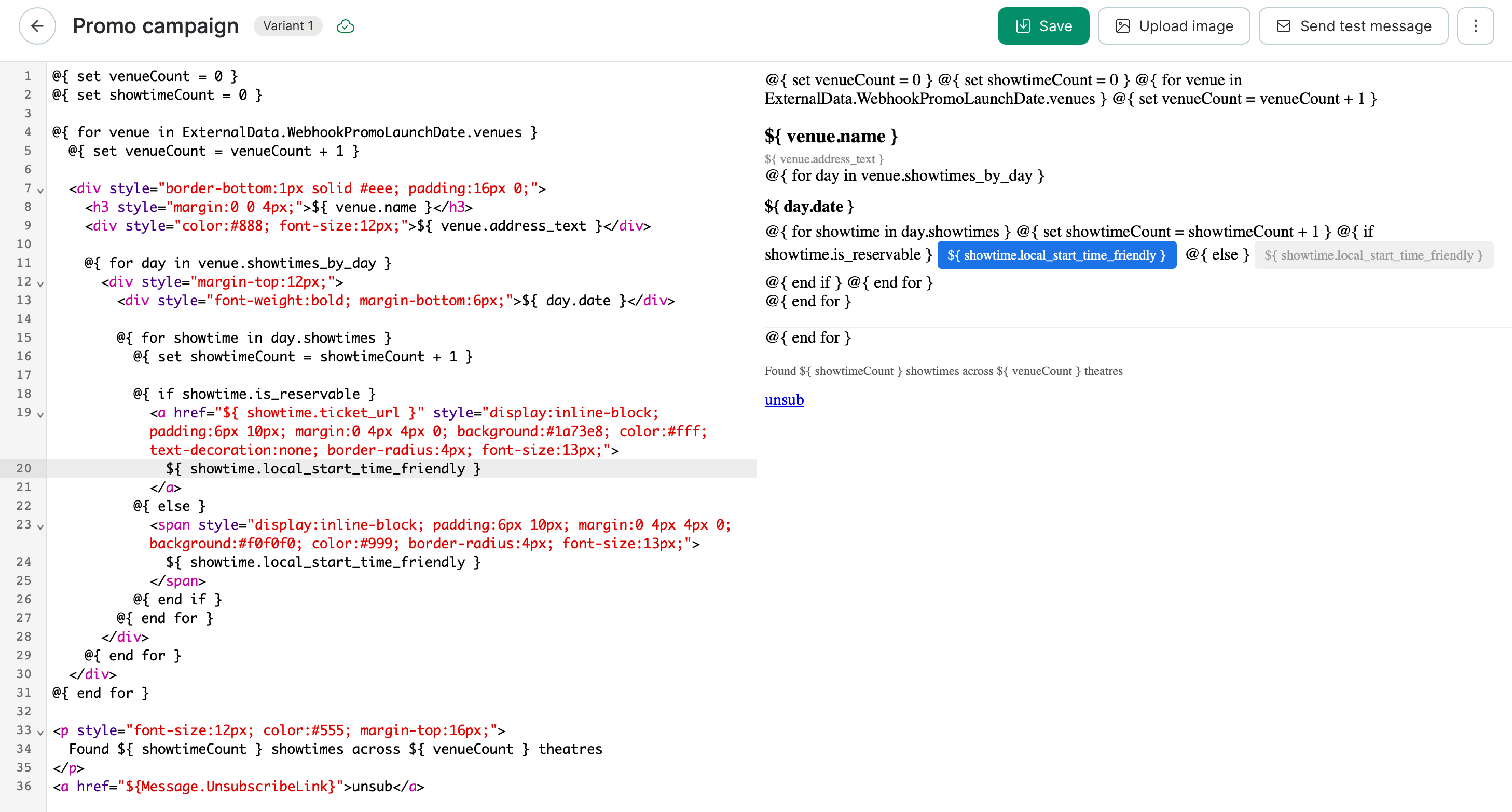Click the h3 venue.name code on line 8

tap(279, 207)
